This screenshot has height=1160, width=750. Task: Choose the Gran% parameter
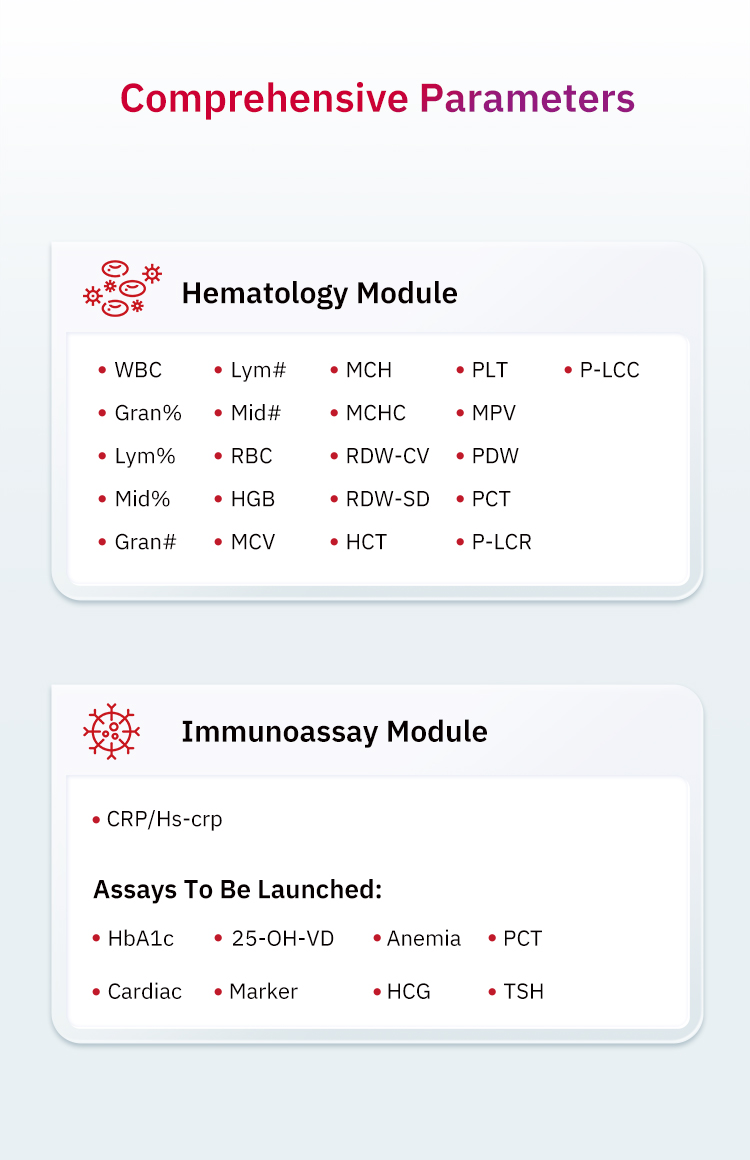[x=147, y=413]
